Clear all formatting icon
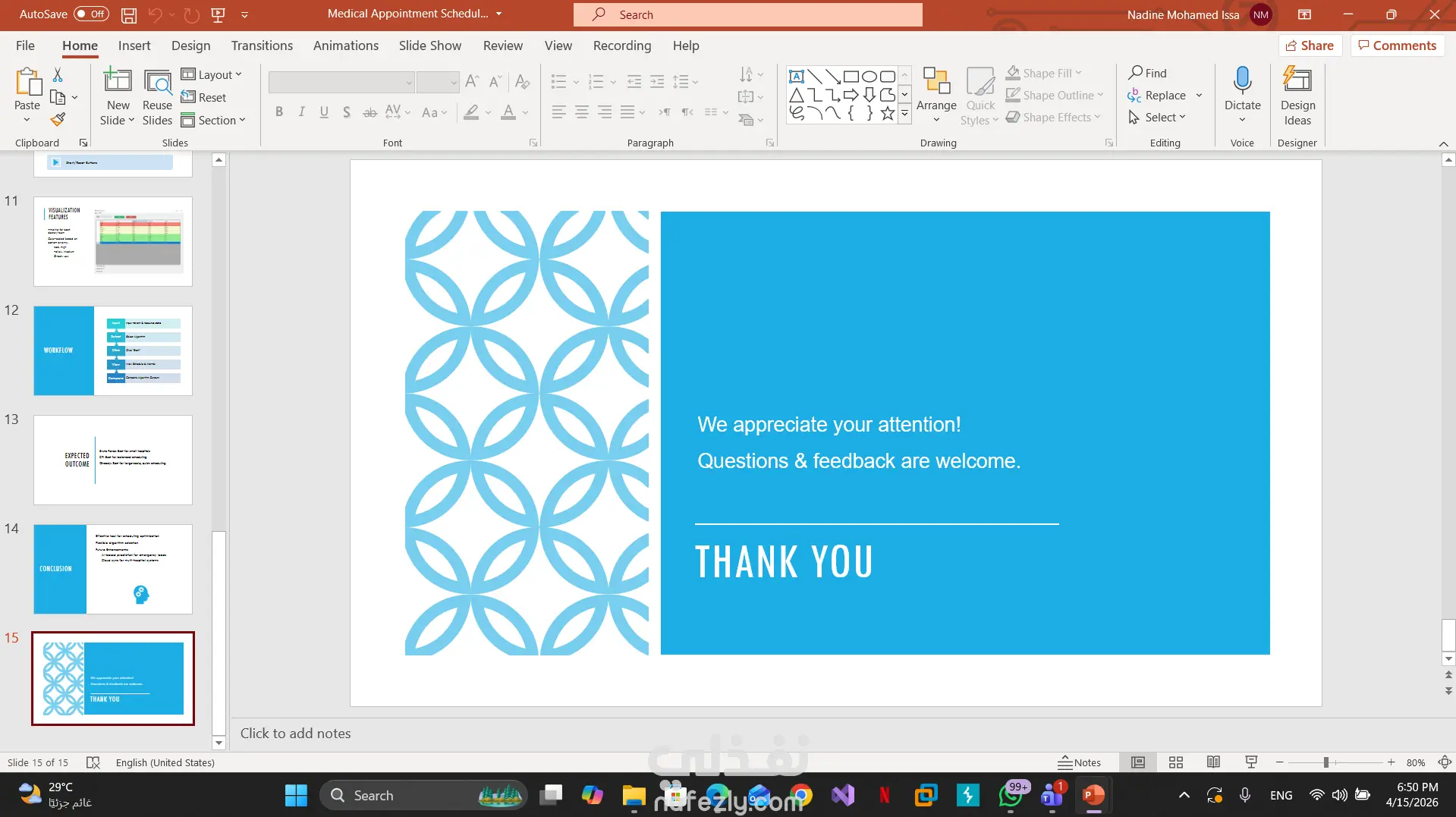 coord(522,81)
